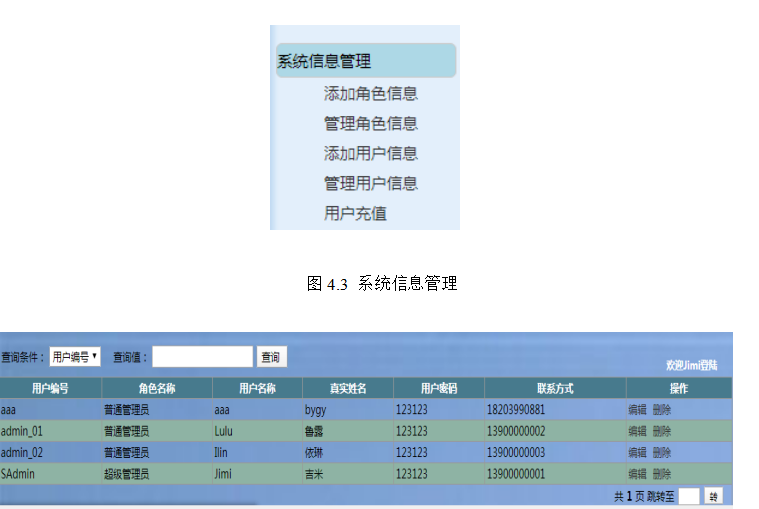
Task: Click the 用户编号 column header
Action: coord(50,388)
